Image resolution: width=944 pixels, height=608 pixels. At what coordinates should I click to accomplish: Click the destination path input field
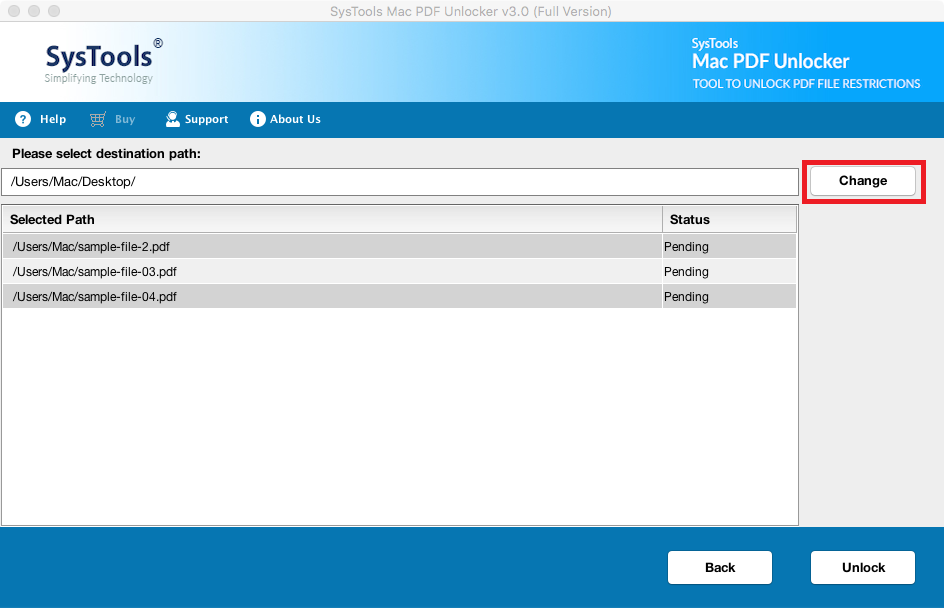click(x=400, y=182)
